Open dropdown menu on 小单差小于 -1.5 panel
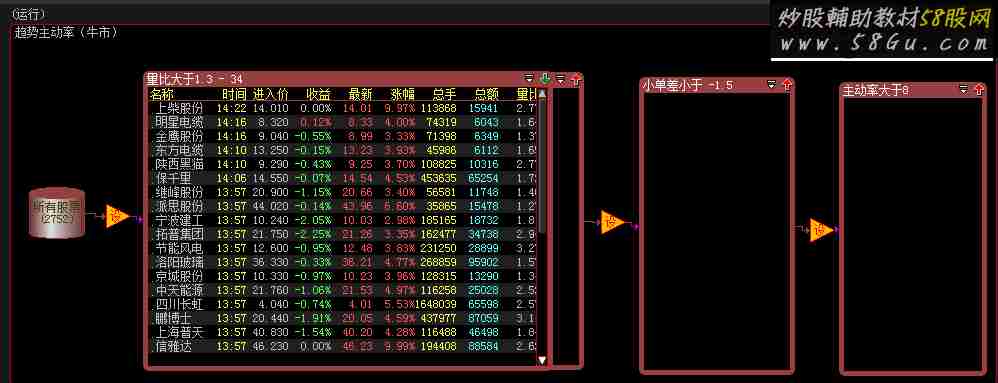Screen dimensions: 998x383 pyautogui.click(x=772, y=84)
